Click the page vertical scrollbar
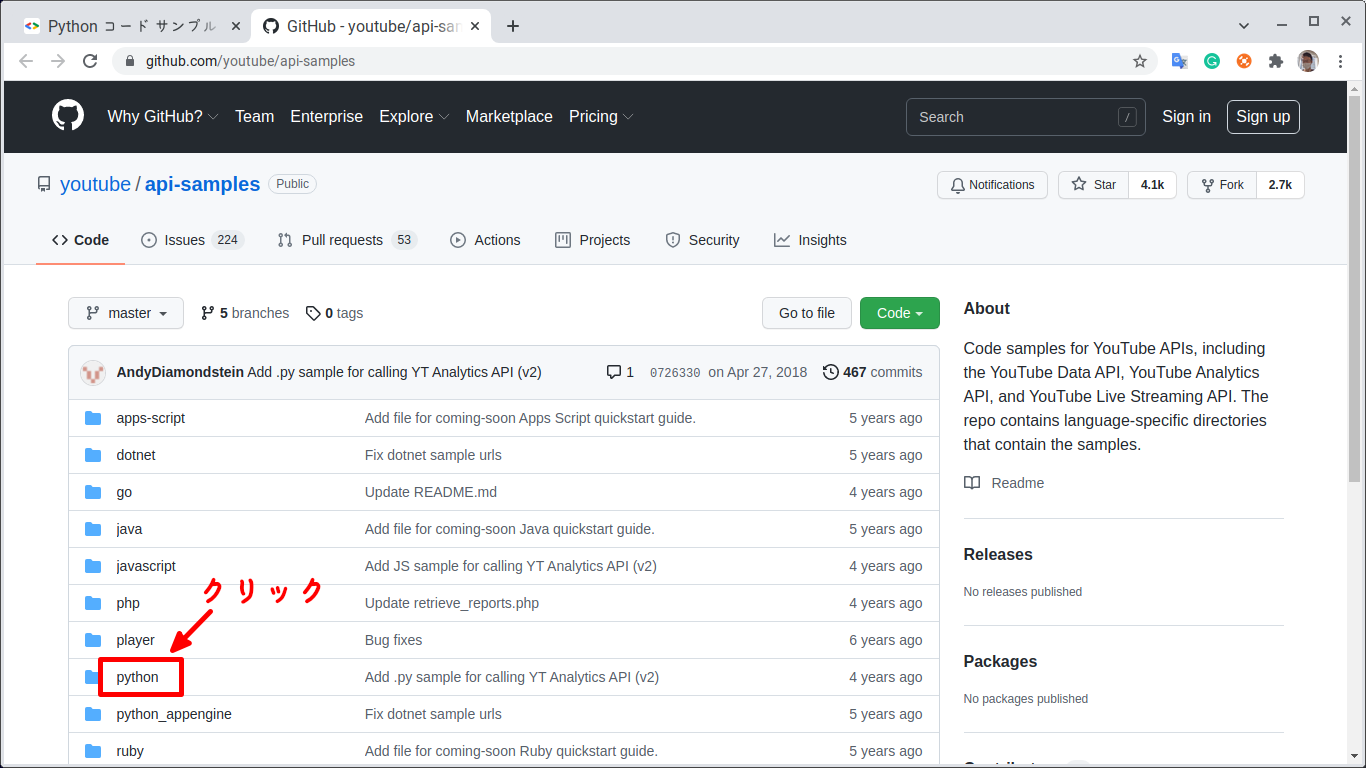This screenshot has height=768, width=1366. point(1354,300)
